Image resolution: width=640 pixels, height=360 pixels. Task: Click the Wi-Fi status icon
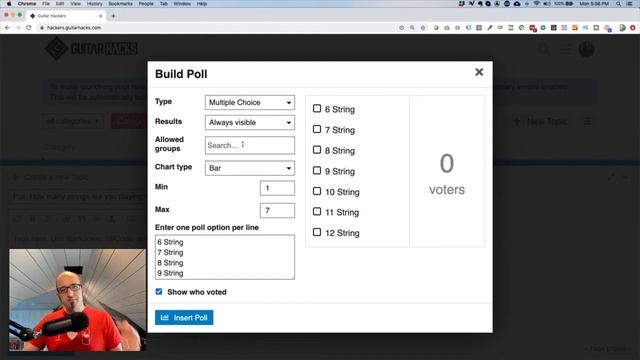(x=537, y=4)
